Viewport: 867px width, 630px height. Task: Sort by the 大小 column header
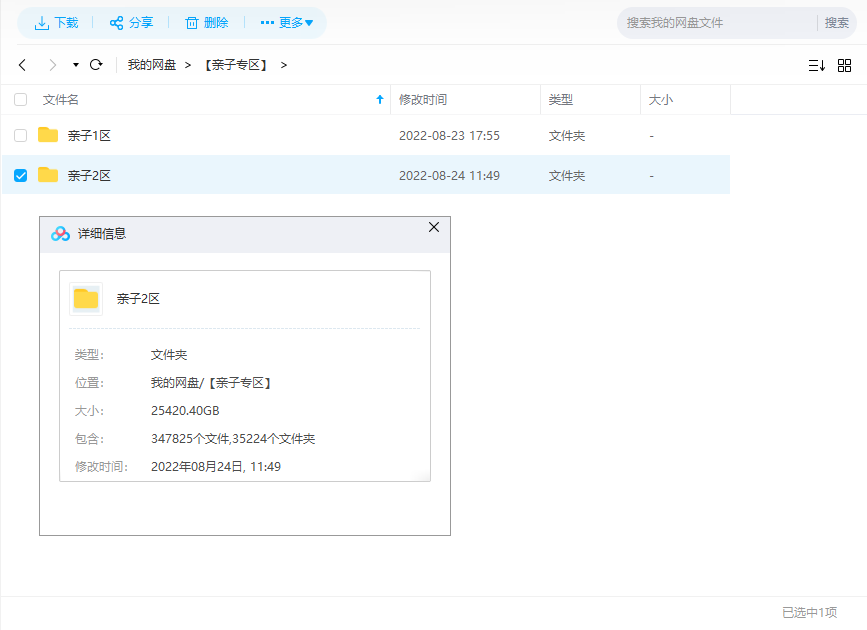coord(661,100)
